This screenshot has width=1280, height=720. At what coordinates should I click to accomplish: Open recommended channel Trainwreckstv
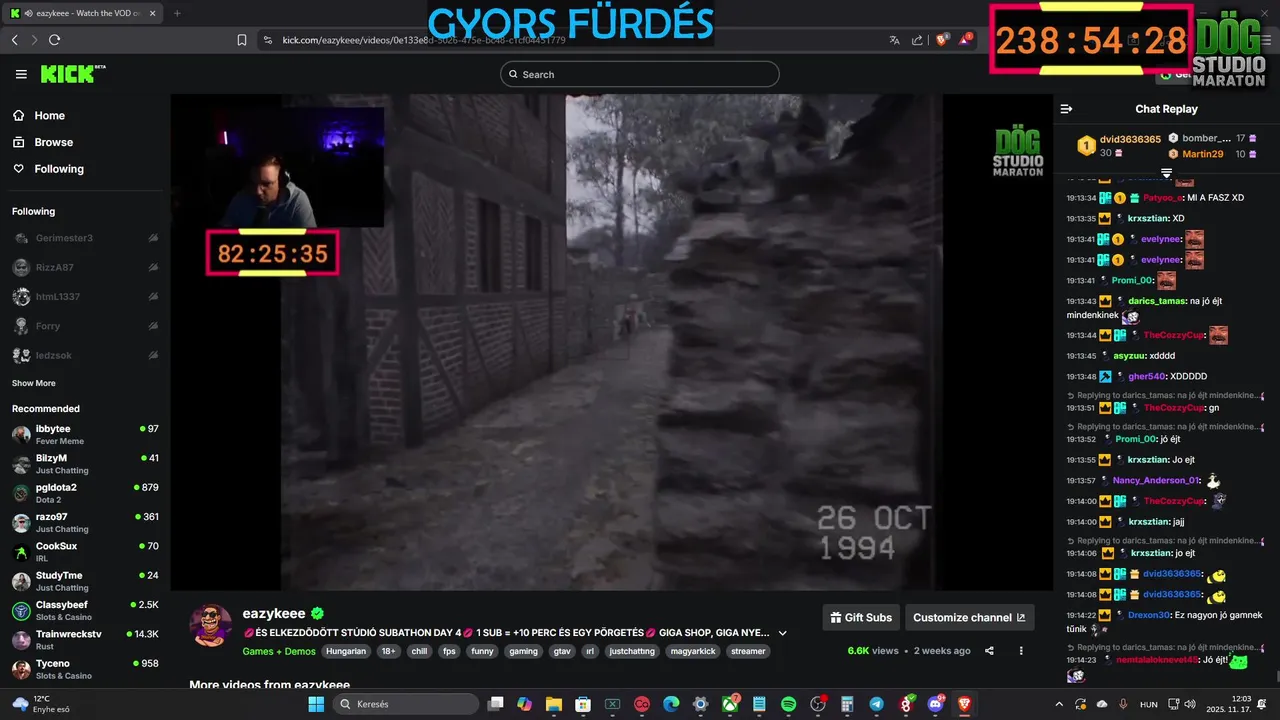tap(85, 639)
